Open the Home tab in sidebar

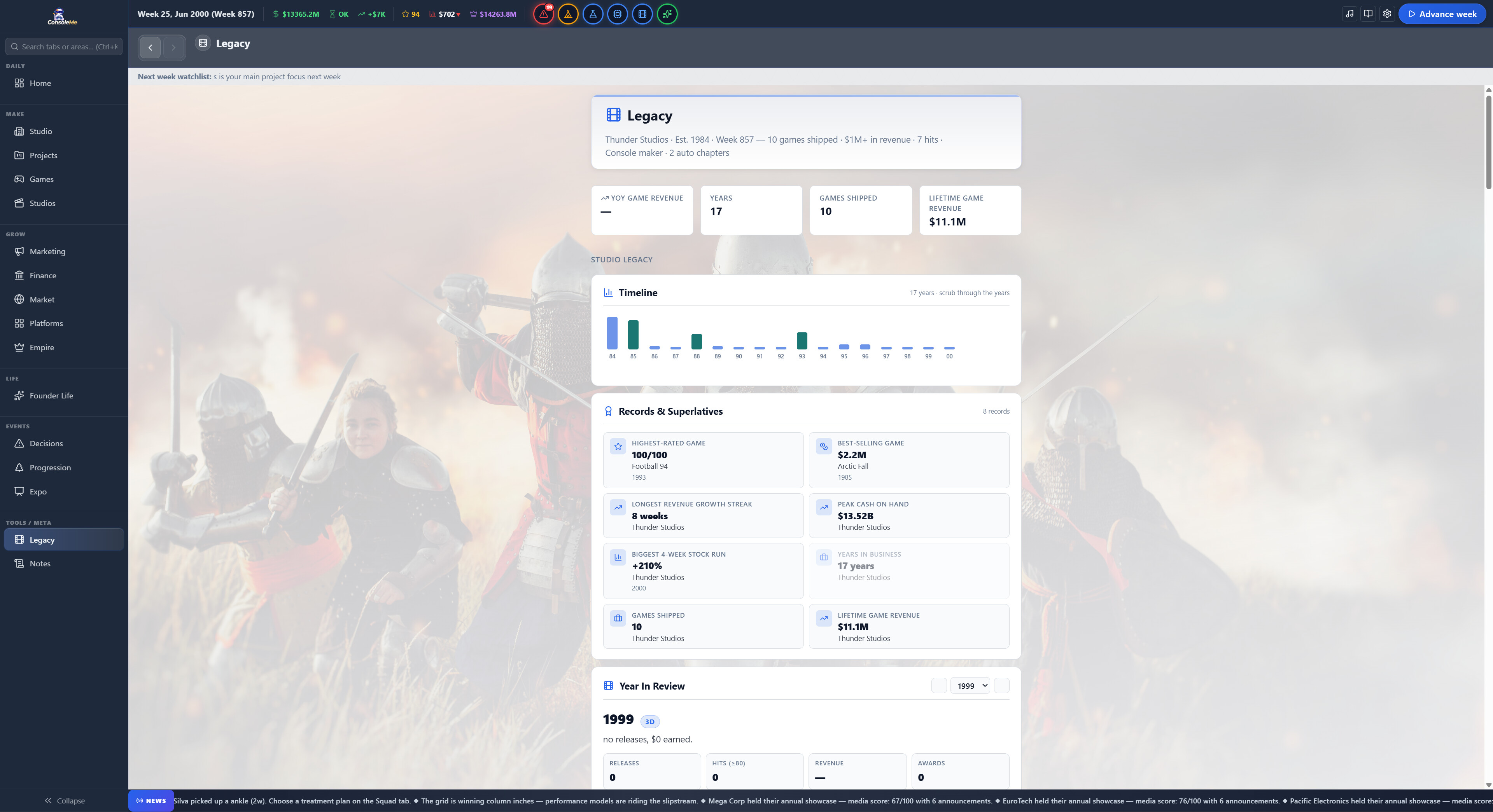pyautogui.click(x=64, y=83)
